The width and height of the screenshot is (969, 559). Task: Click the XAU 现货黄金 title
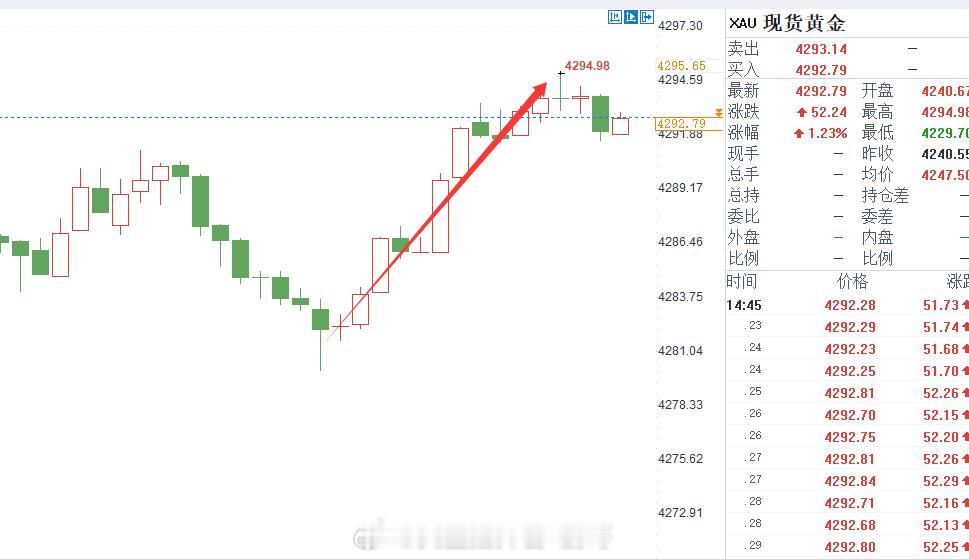tap(787, 23)
